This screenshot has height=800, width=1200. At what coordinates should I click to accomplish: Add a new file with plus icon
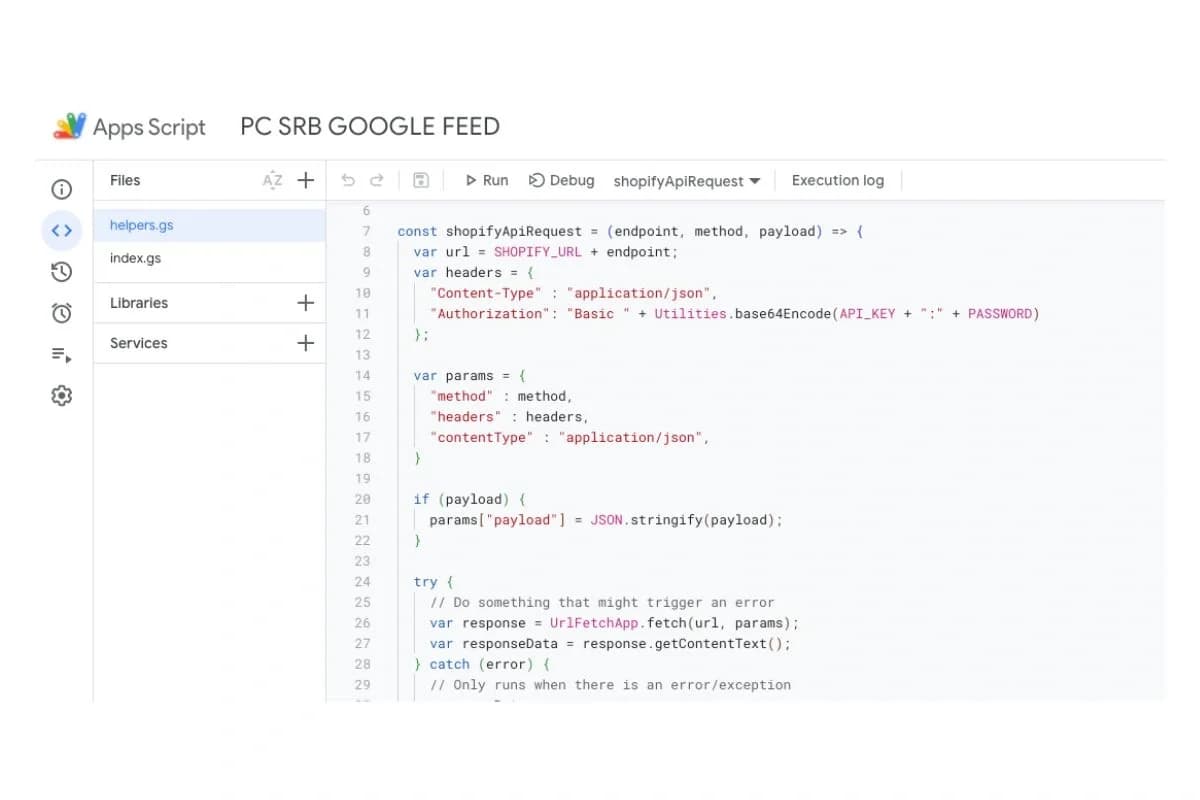[306, 181]
